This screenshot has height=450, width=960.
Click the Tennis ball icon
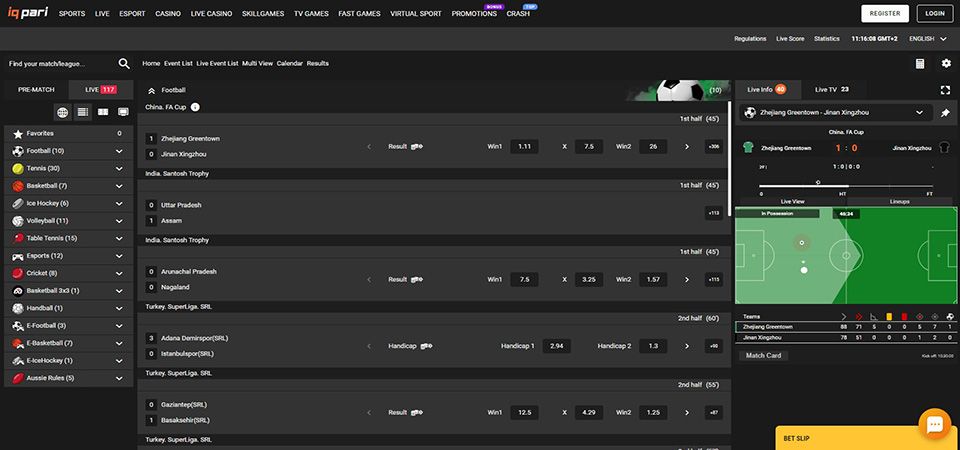coord(18,168)
